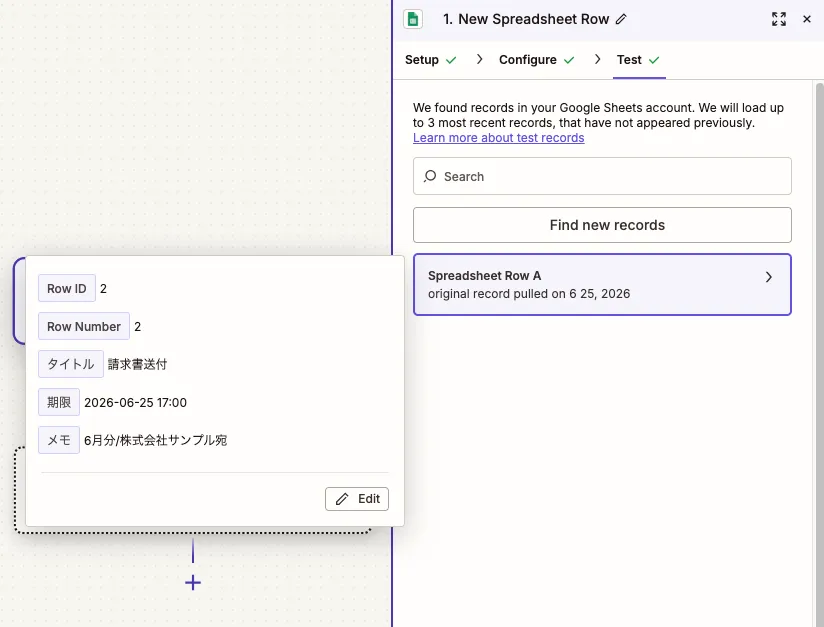824x627 pixels.
Task: Add a step with plus icon
Action: click(193, 582)
